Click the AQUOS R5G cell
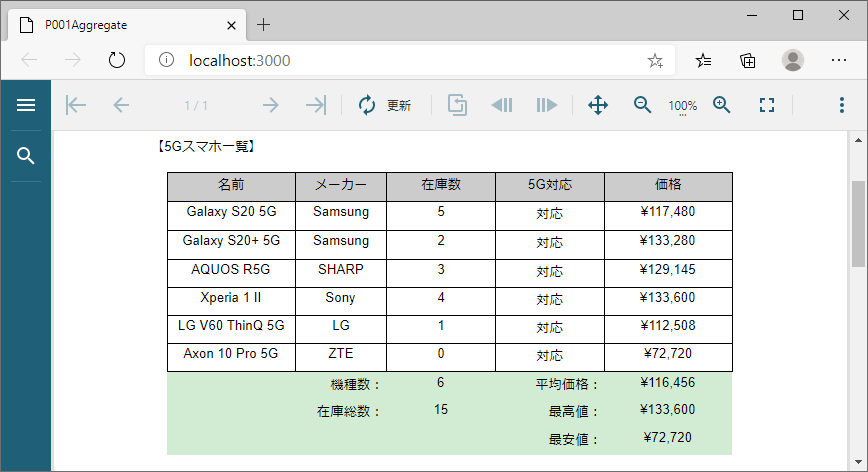 coord(231,273)
